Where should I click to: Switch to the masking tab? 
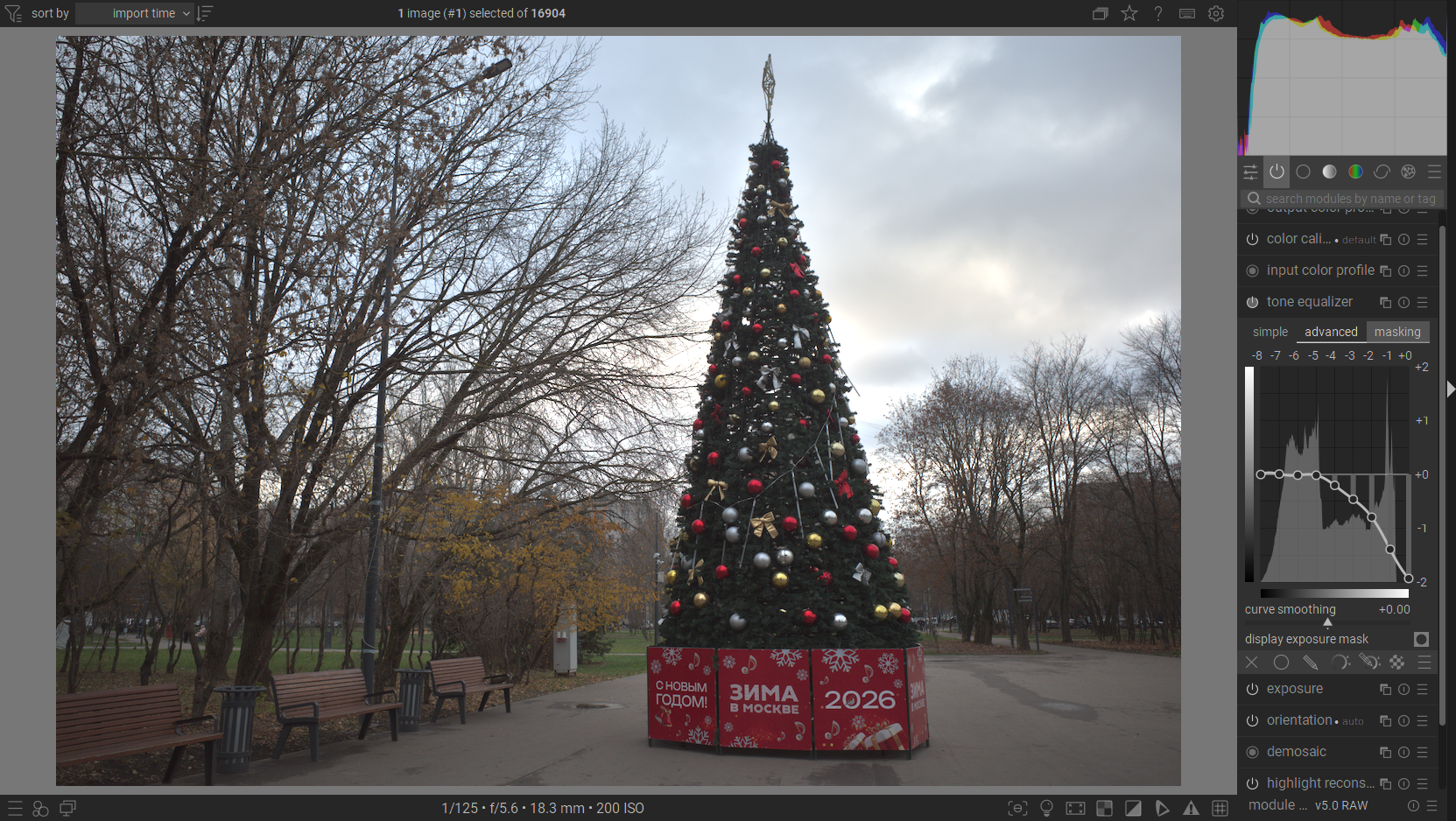click(x=1396, y=332)
